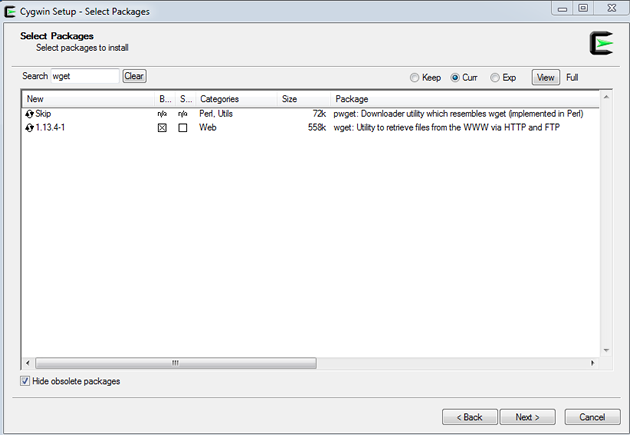Click the 558k size cell
This screenshot has width=630, height=435.
click(317, 127)
